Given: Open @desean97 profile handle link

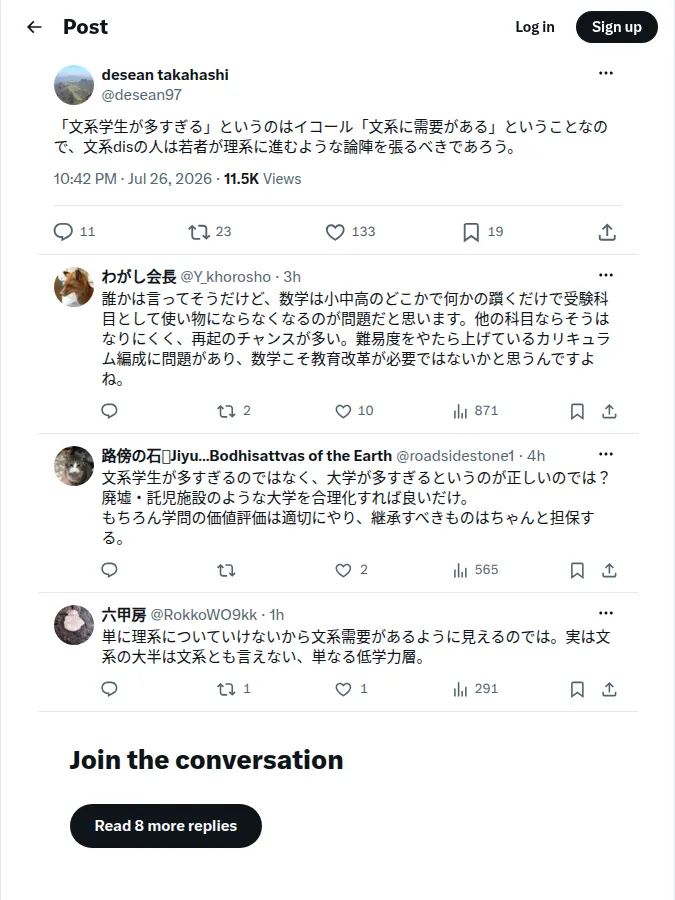Looking at the screenshot, I should (142, 95).
